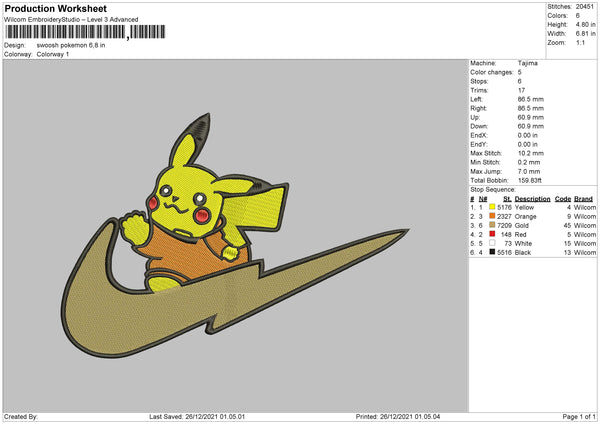This screenshot has width=600, height=424.
Task: Click the Zoom value '1:1'
Action: (580, 42)
